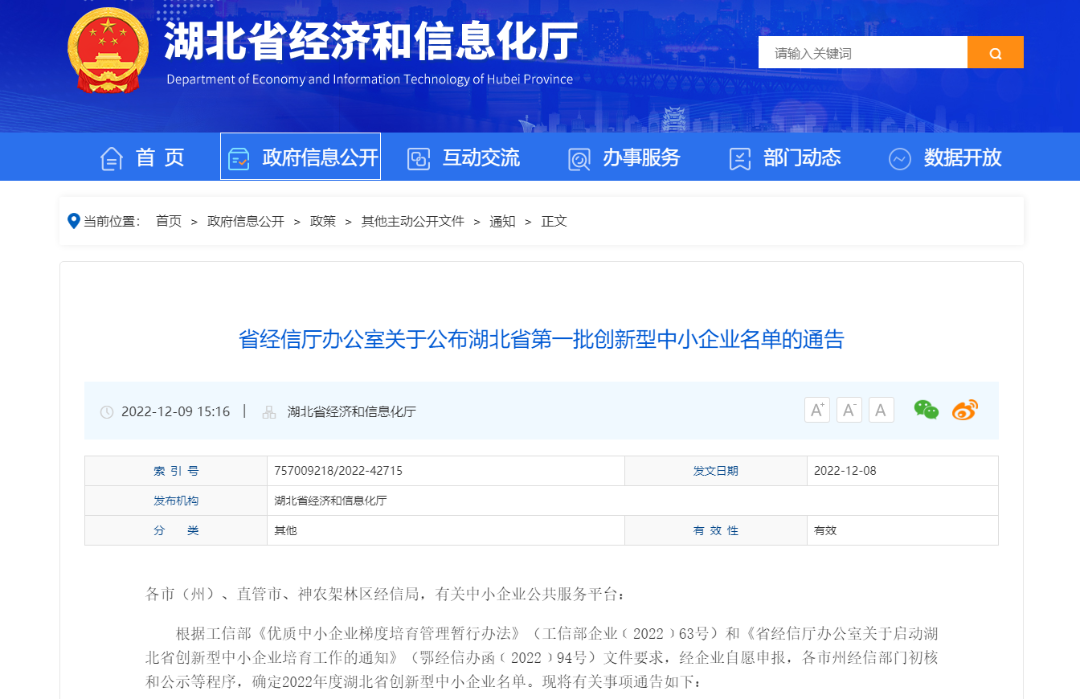Open 互动交流 navigation menu
The image size is (1080, 699).
point(464,158)
